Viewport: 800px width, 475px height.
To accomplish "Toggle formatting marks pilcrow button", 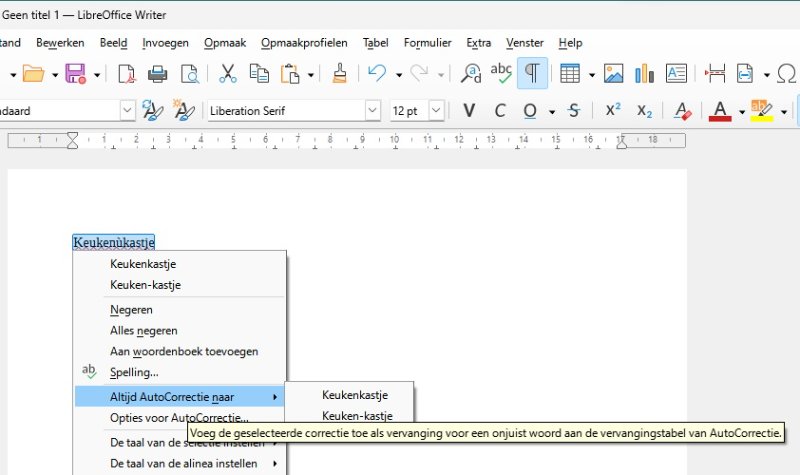I will pyautogui.click(x=533, y=73).
